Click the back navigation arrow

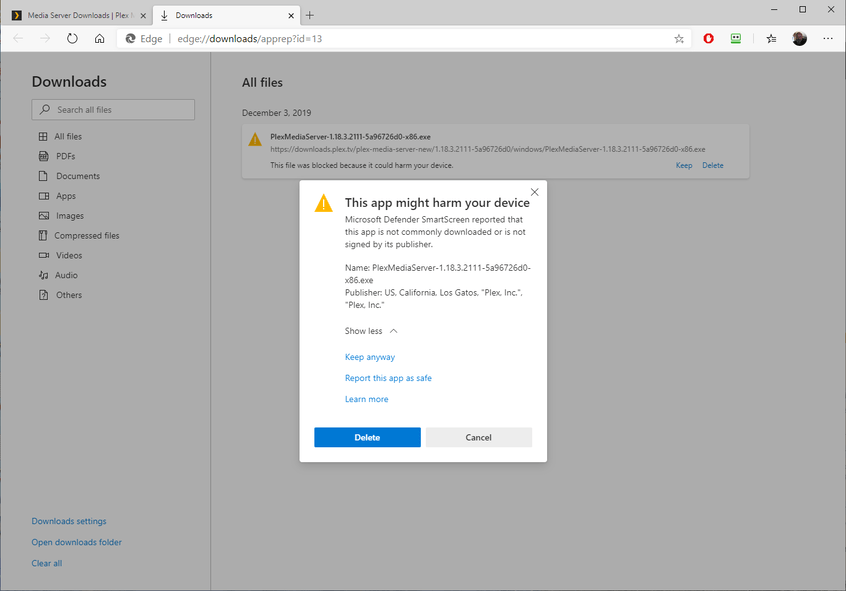[x=18, y=38]
